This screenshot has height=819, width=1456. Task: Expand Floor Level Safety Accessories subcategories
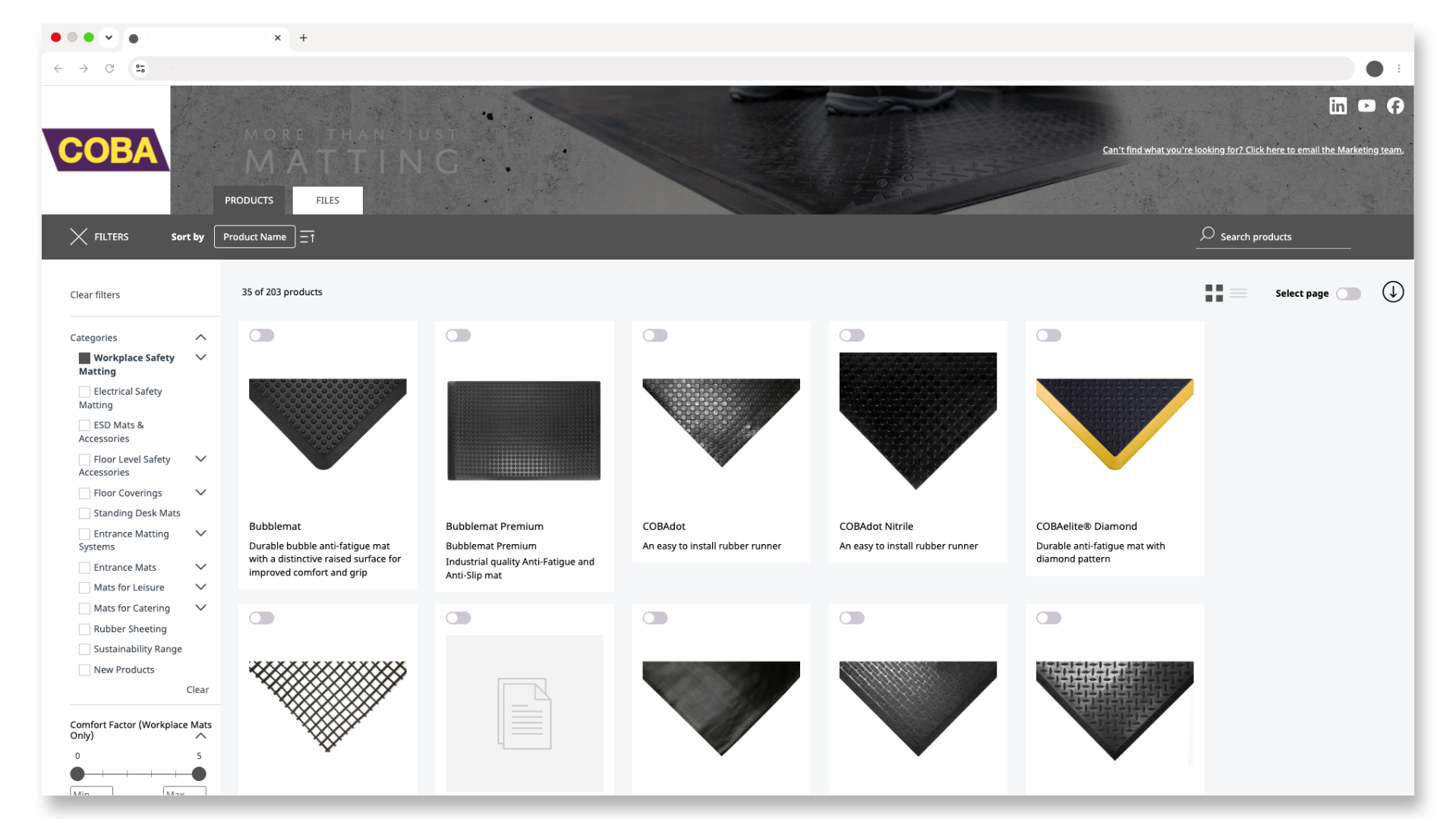200,459
